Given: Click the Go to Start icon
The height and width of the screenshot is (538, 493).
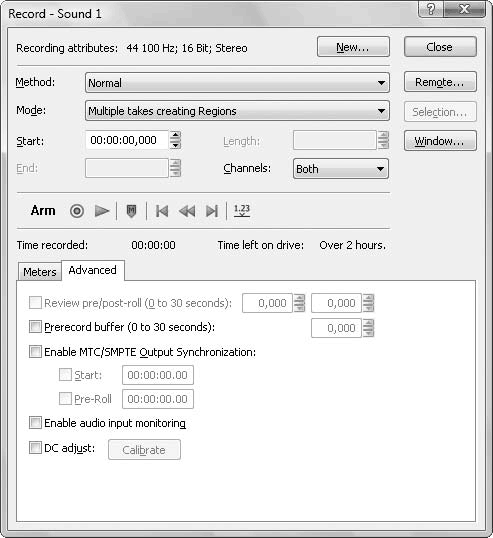Looking at the screenshot, I should point(162,211).
